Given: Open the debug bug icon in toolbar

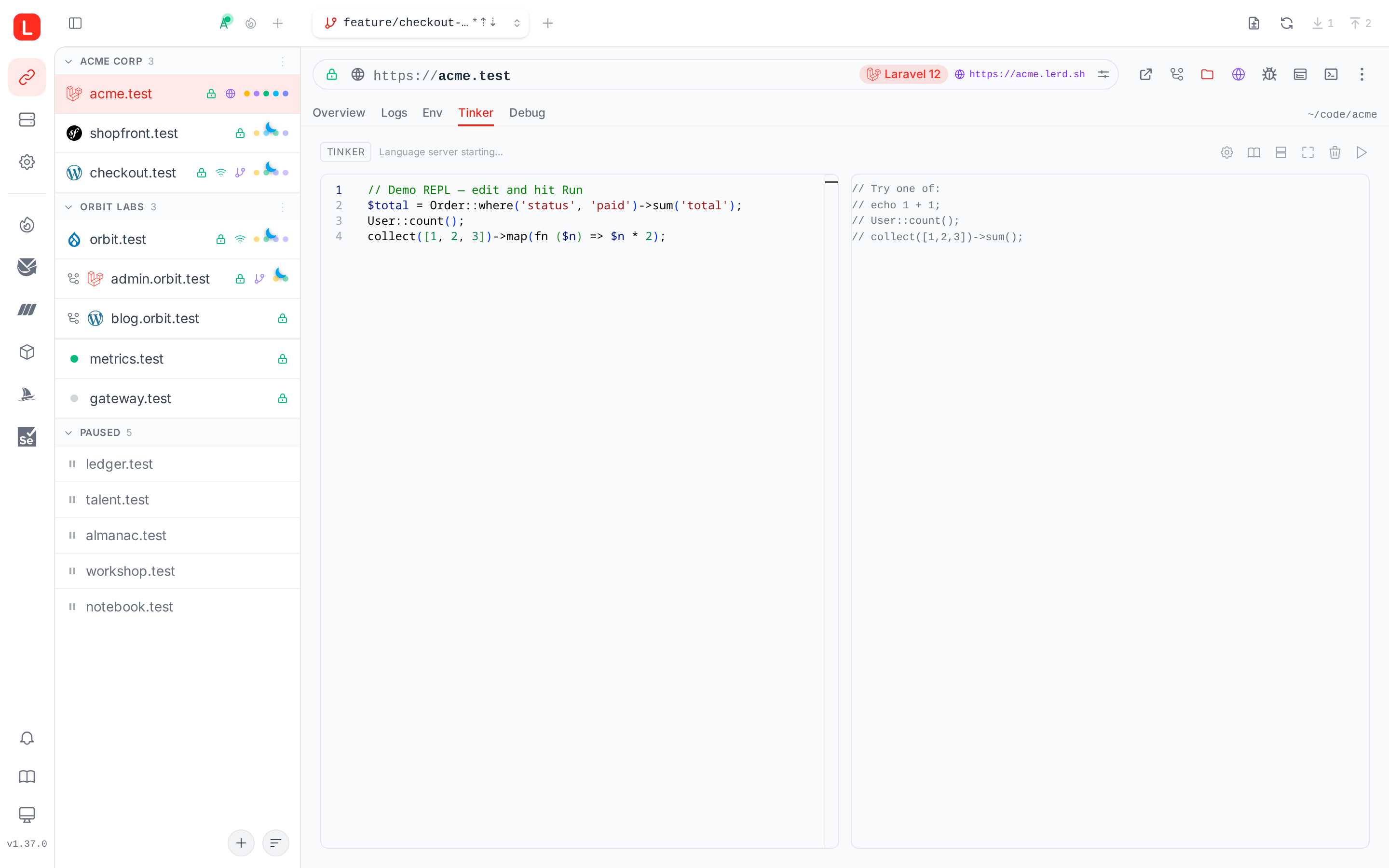Looking at the screenshot, I should click(x=1269, y=74).
